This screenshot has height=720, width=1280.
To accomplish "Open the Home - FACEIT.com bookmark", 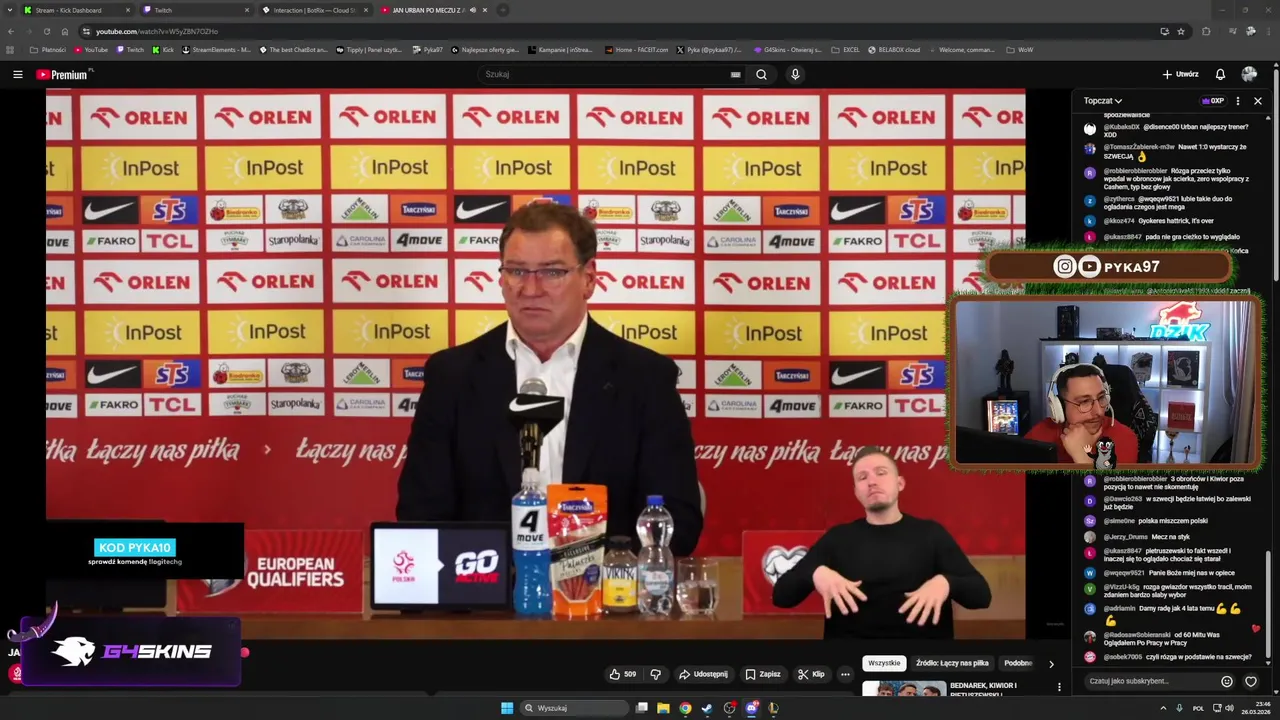I will [x=638, y=49].
